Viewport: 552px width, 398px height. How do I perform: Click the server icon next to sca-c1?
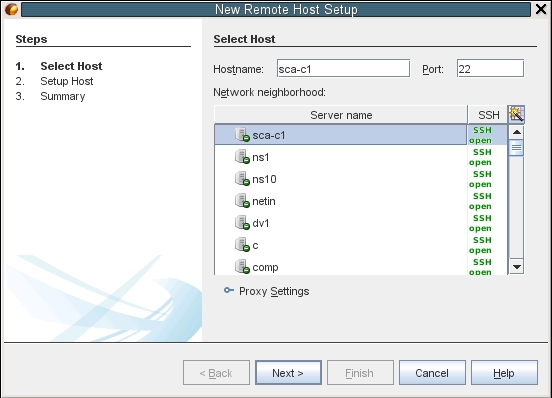(x=242, y=135)
